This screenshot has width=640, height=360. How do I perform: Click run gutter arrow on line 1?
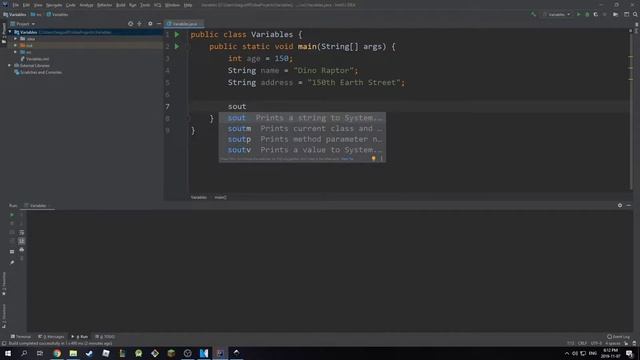(x=177, y=35)
